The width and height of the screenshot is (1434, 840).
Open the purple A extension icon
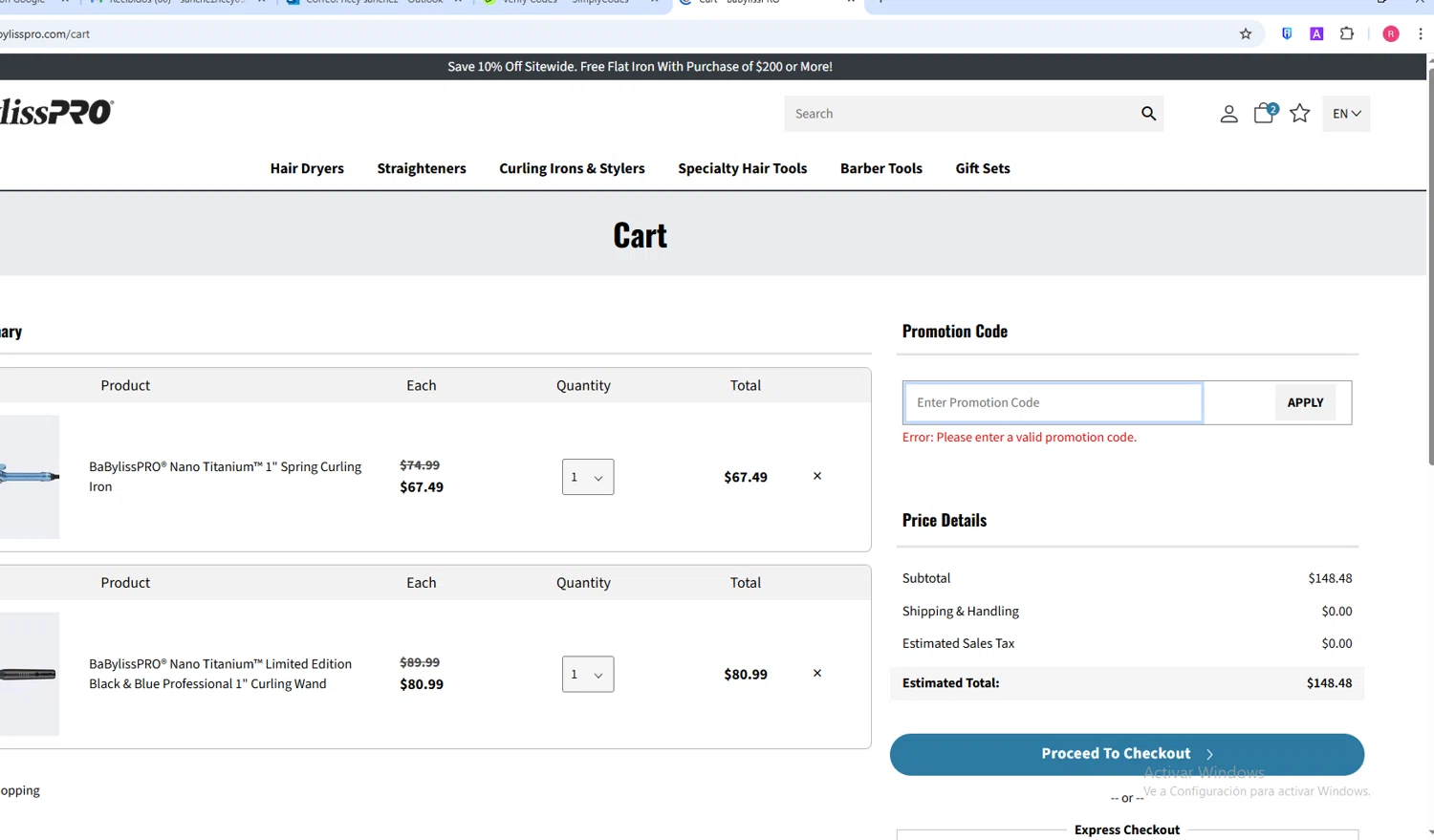coord(1316,33)
